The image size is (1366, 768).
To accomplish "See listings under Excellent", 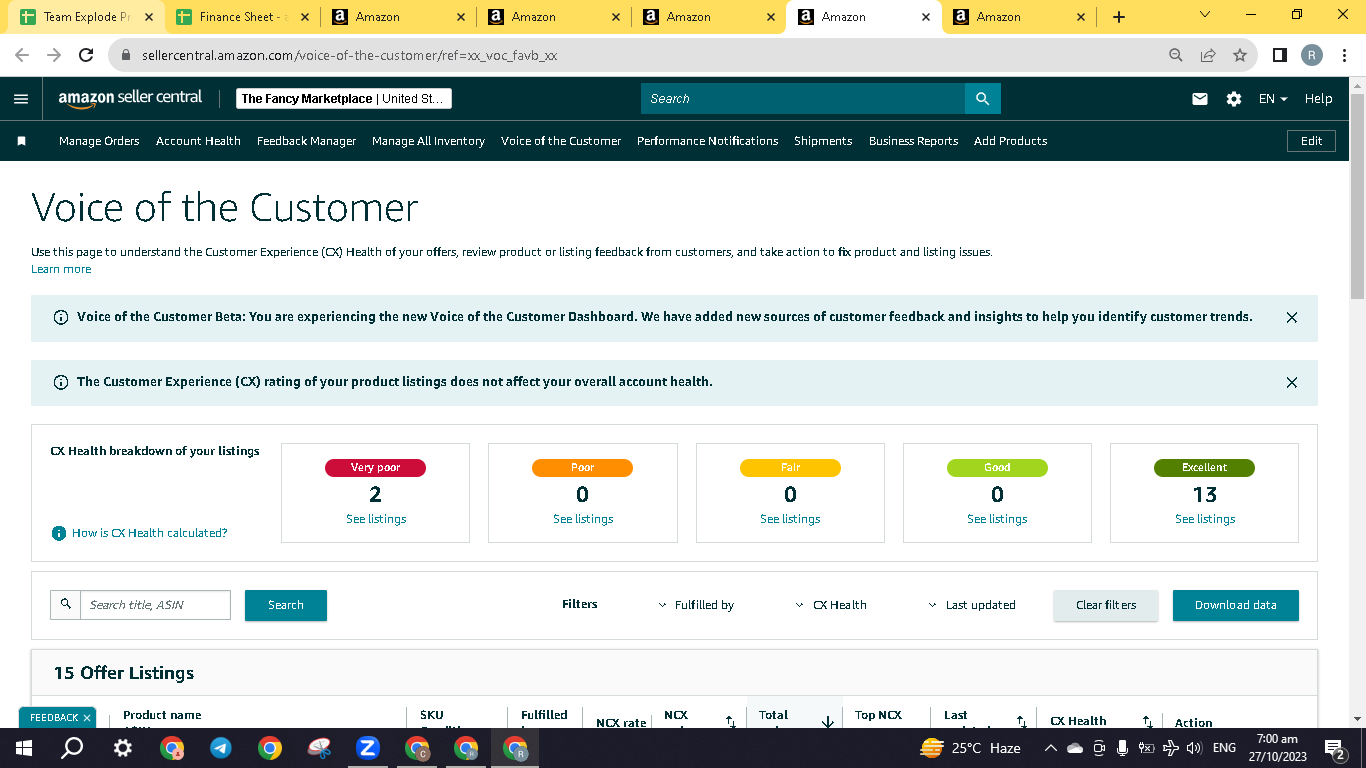I will (x=1205, y=519).
